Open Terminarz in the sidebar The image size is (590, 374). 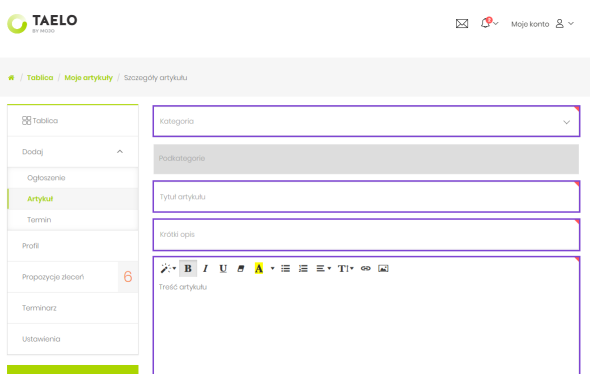tap(73, 308)
